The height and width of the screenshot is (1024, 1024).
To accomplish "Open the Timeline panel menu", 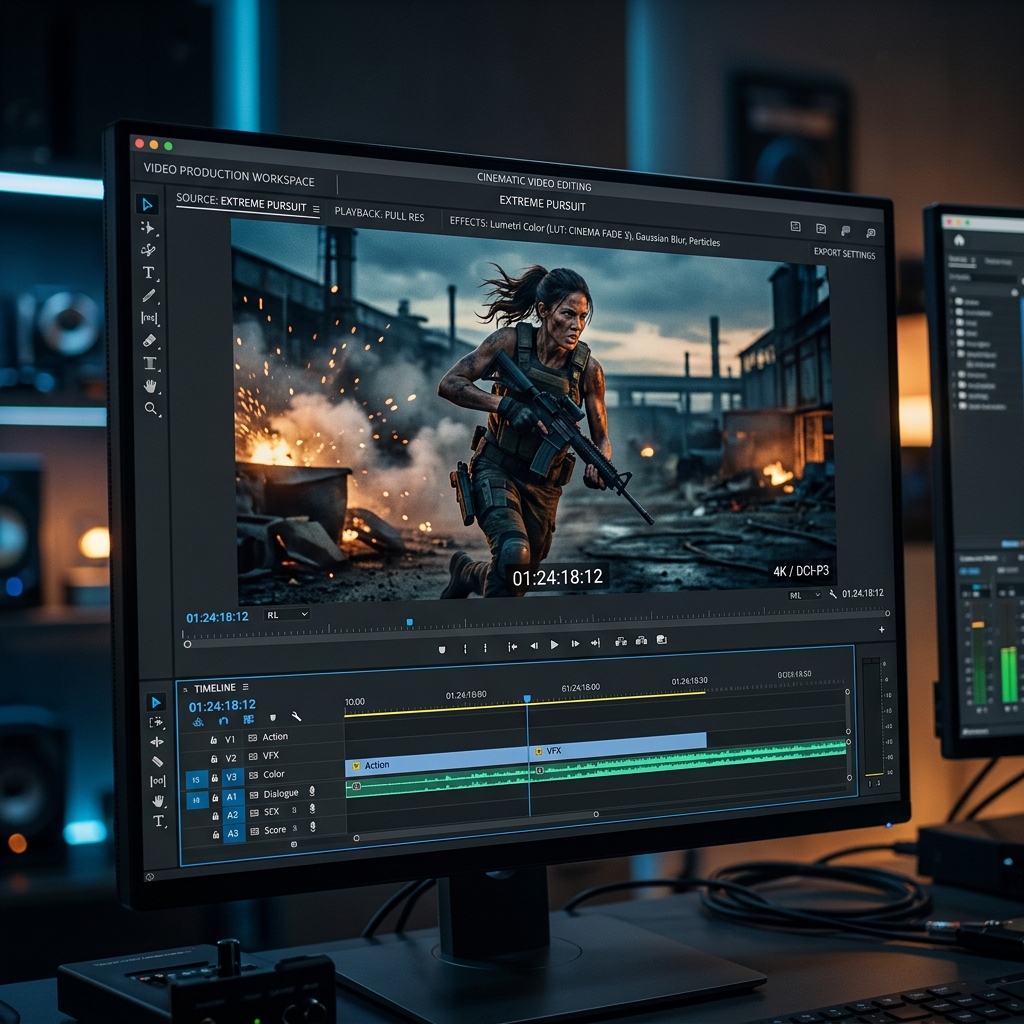I will (x=246, y=687).
